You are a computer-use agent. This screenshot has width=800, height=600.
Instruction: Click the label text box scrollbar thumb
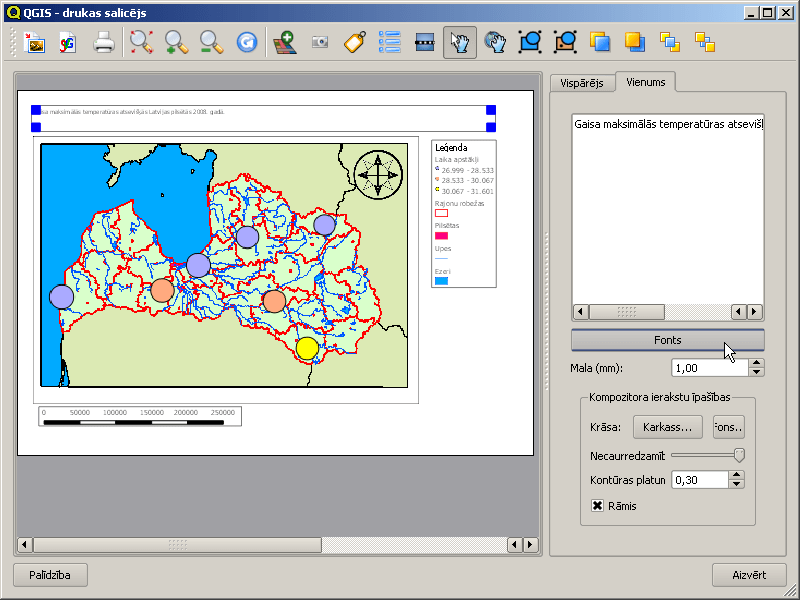[627, 312]
